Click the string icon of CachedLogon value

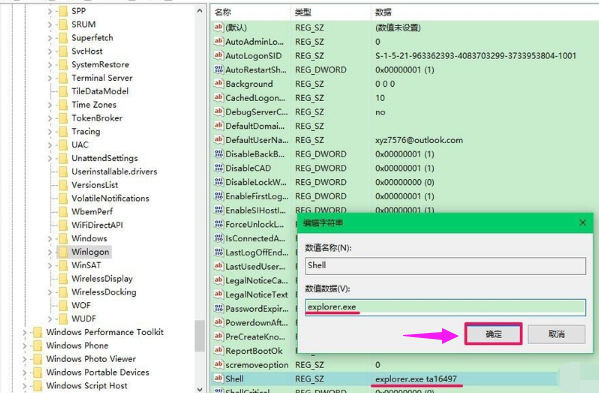[x=219, y=97]
